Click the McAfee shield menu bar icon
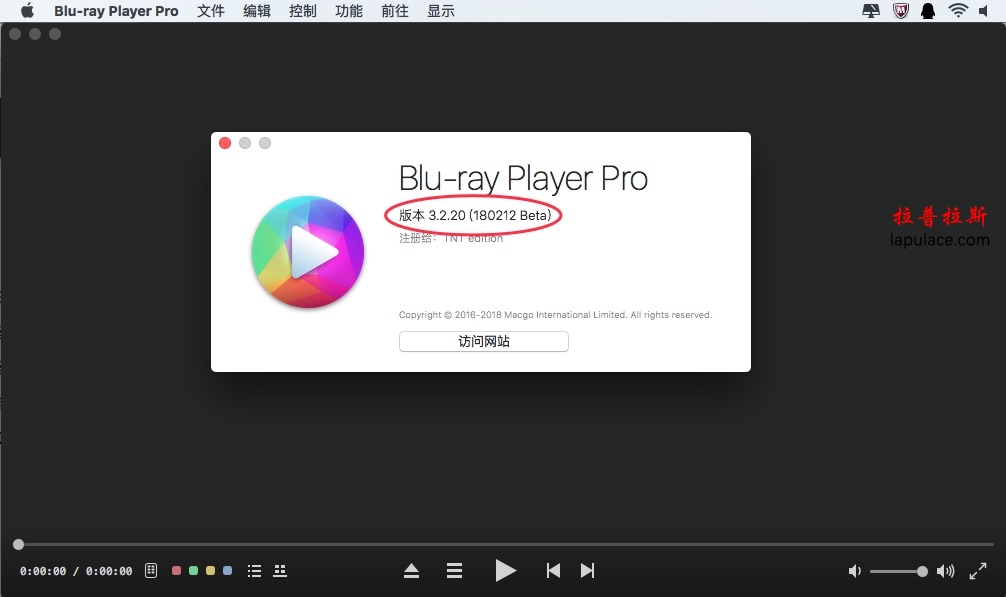Screen dimensions: 1006x597 pos(901,11)
